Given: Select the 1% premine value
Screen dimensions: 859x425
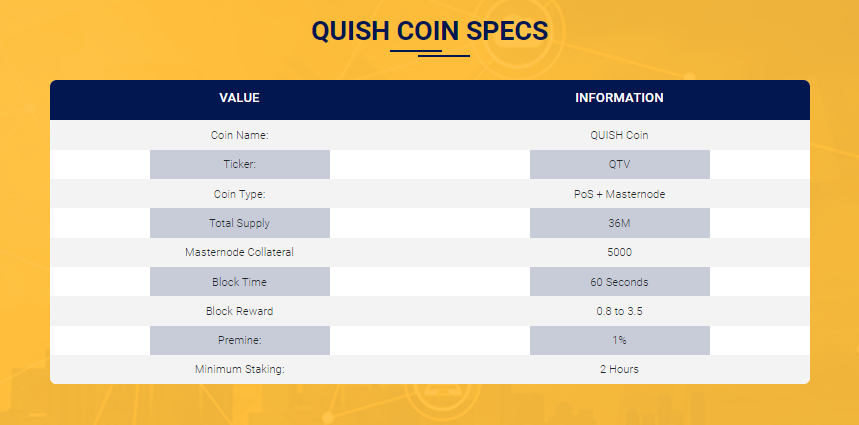Looking at the screenshot, I should 620,340.
